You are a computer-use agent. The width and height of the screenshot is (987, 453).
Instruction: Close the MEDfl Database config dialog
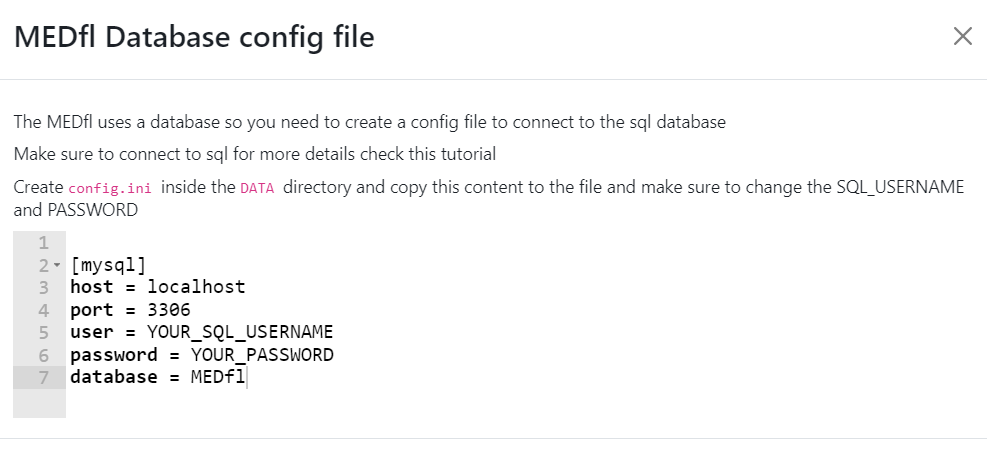[962, 37]
